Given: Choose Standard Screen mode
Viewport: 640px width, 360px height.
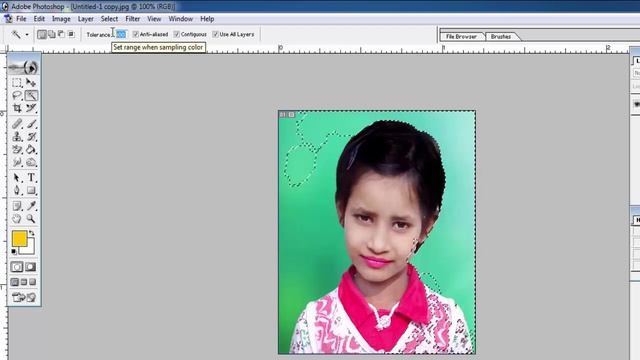Looking at the screenshot, I should (15, 282).
